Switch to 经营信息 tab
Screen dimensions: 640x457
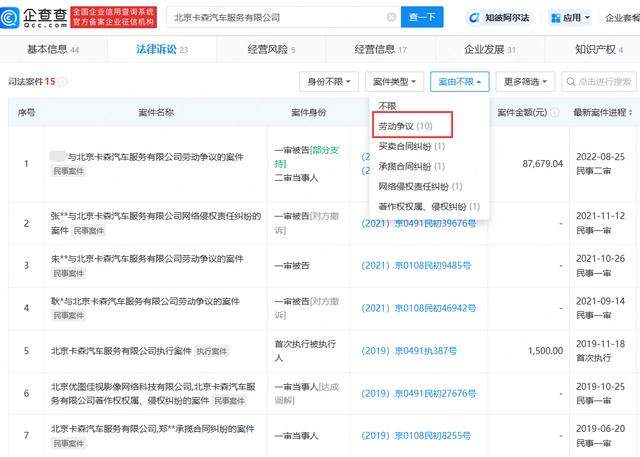pos(380,49)
